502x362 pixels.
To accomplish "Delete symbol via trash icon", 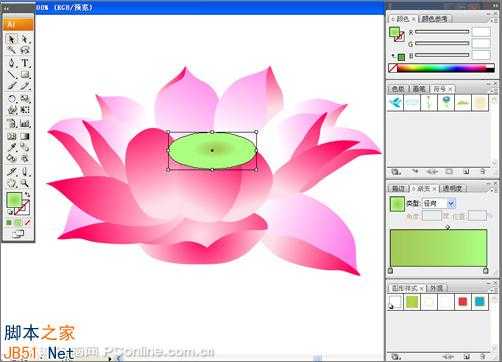I will [x=482, y=172].
